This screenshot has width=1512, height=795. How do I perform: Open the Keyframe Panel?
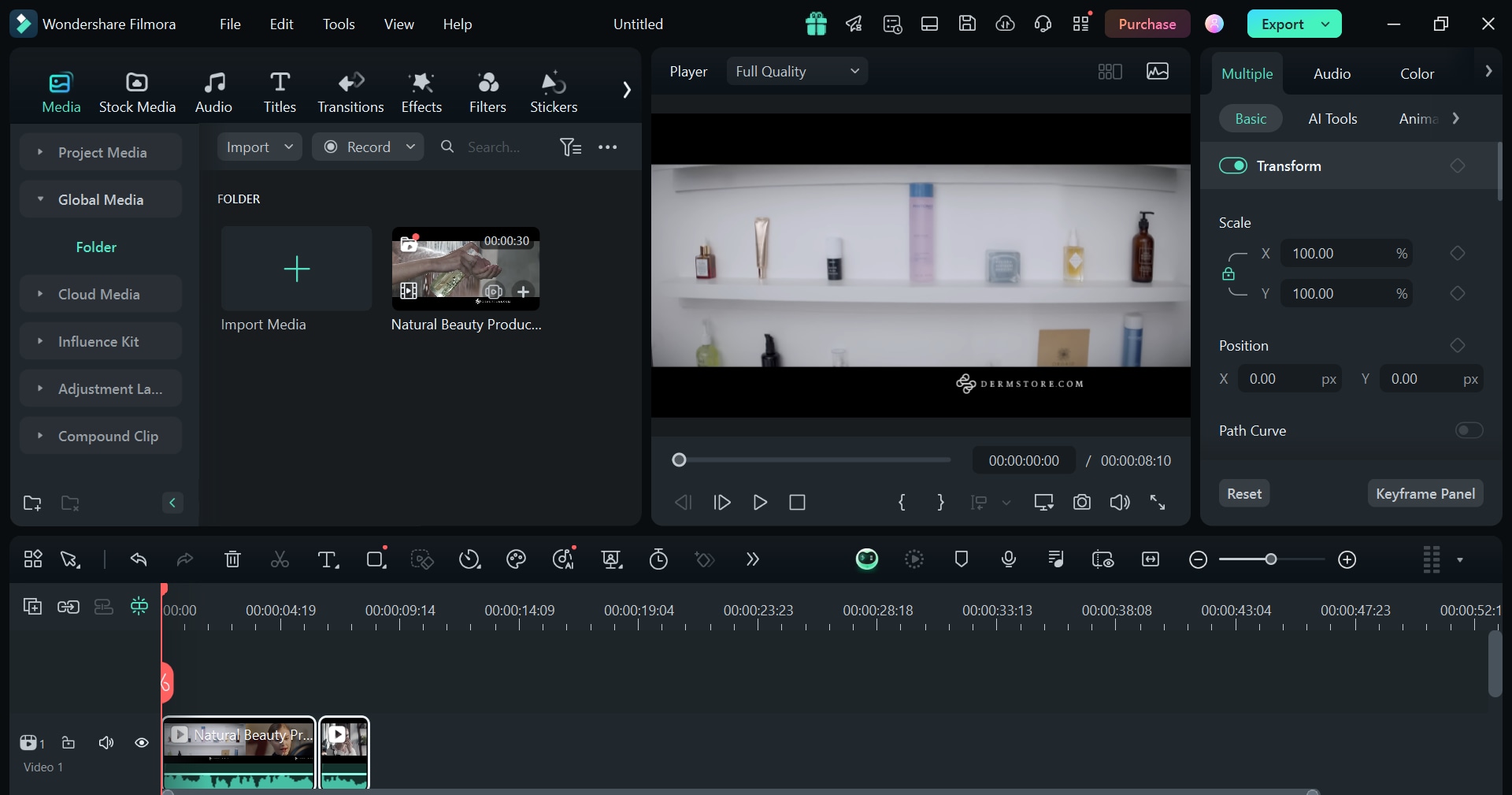tap(1425, 493)
